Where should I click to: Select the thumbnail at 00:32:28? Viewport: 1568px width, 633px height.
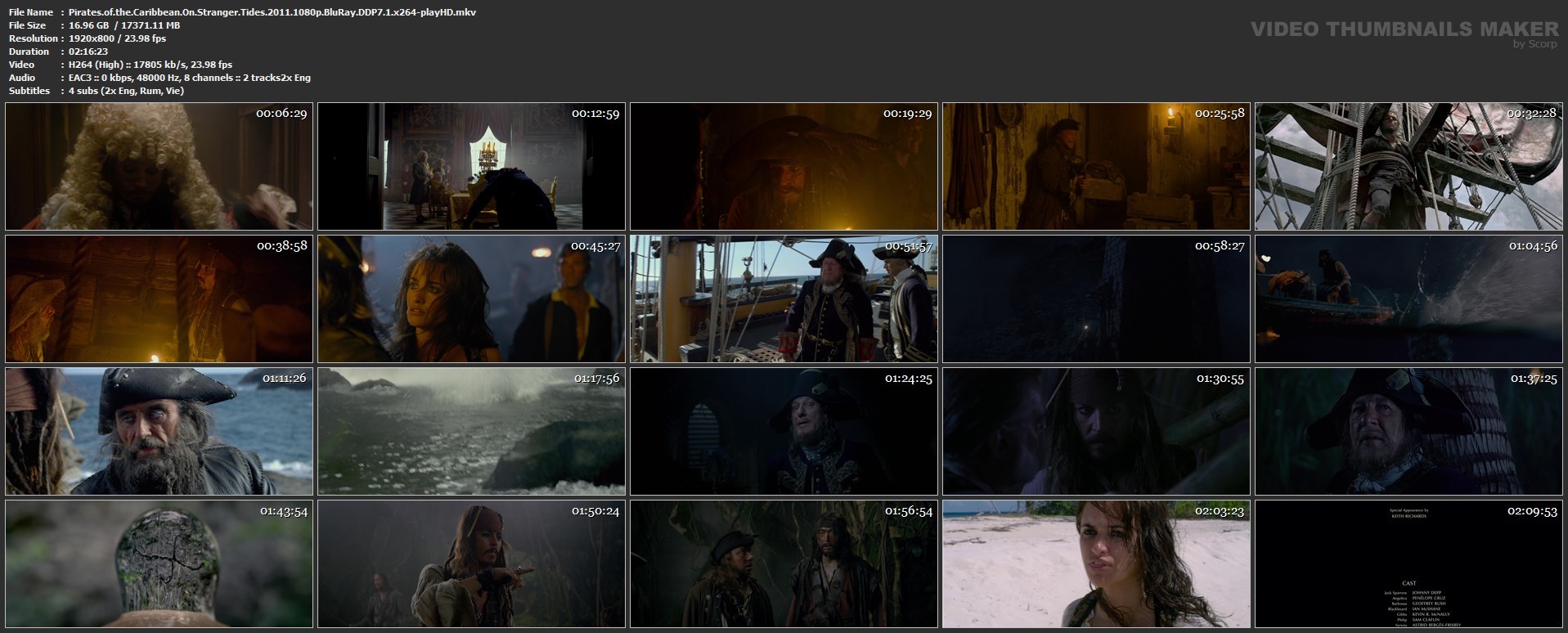(1409, 166)
